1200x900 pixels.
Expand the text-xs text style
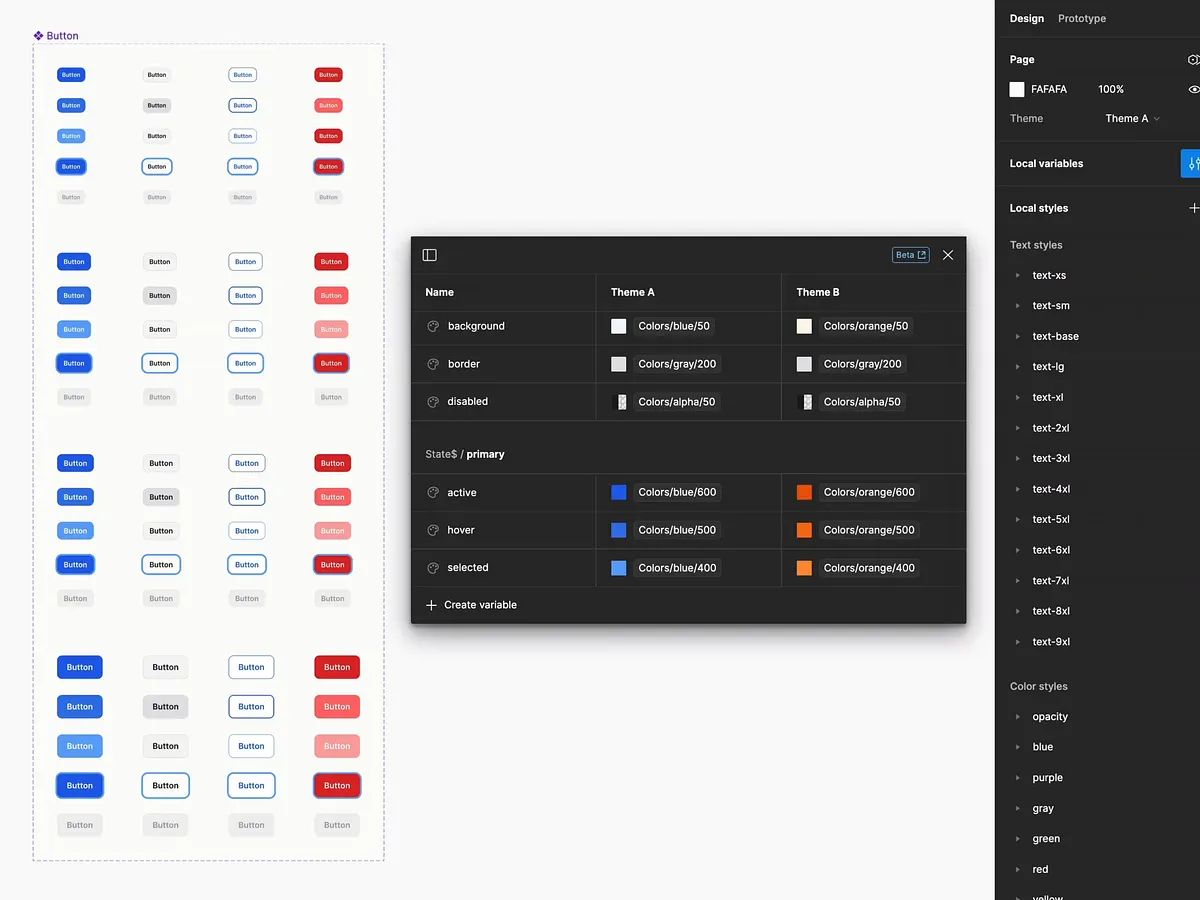point(1017,275)
